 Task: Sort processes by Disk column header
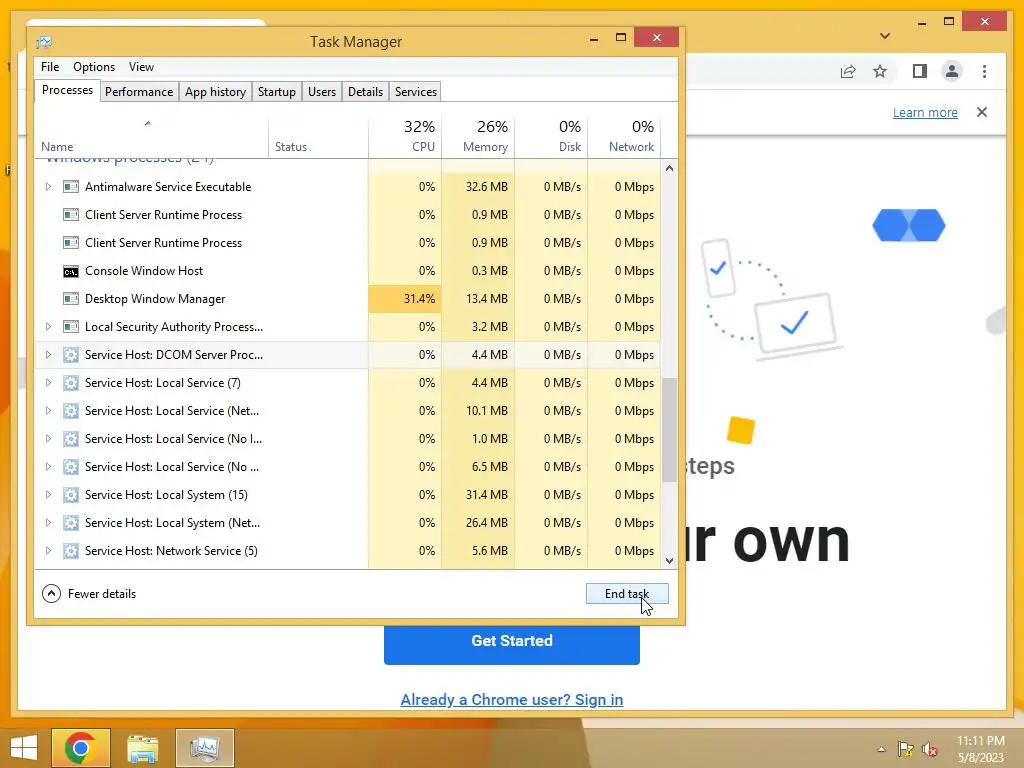click(x=552, y=136)
